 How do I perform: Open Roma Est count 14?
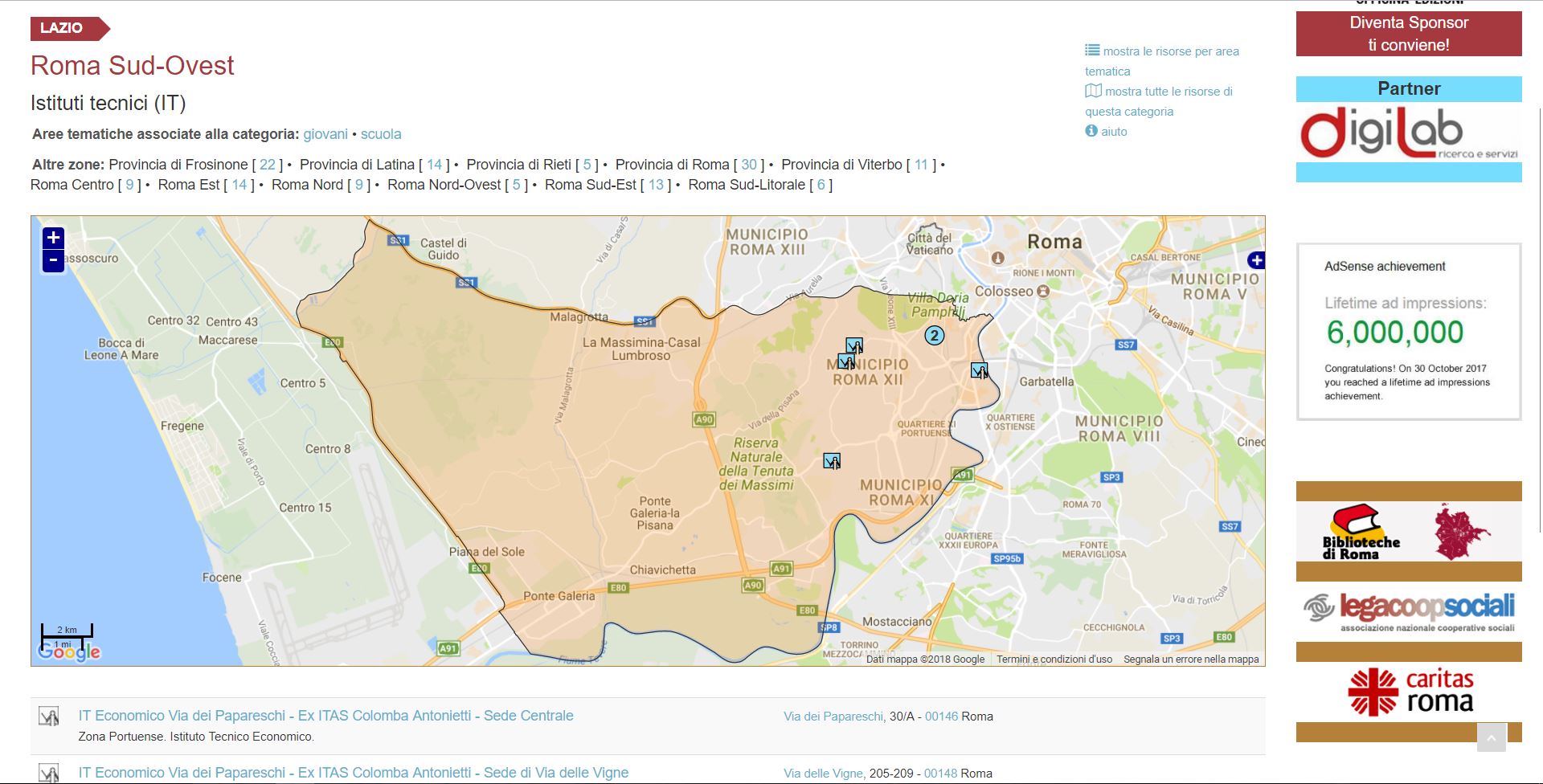point(239,185)
